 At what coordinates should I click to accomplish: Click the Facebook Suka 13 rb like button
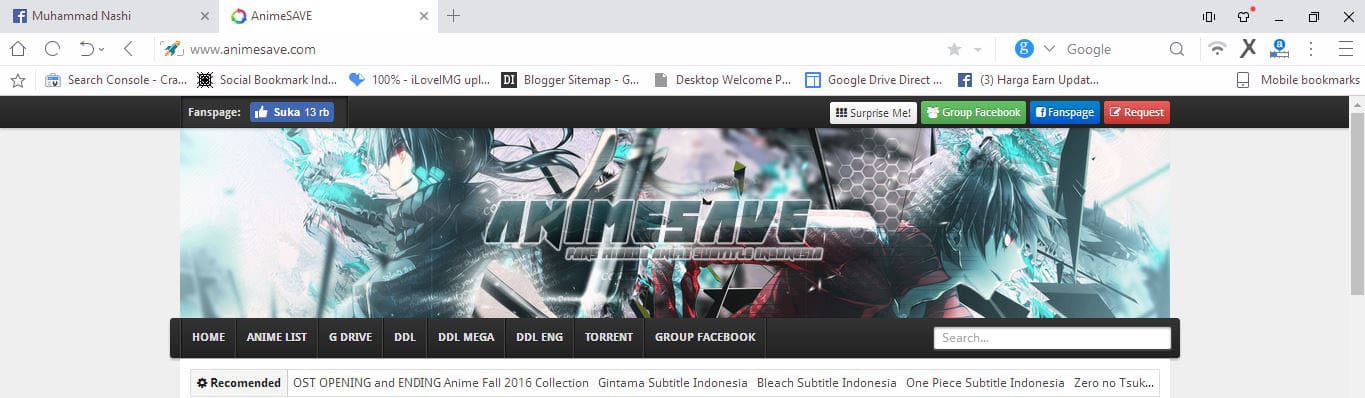click(292, 112)
